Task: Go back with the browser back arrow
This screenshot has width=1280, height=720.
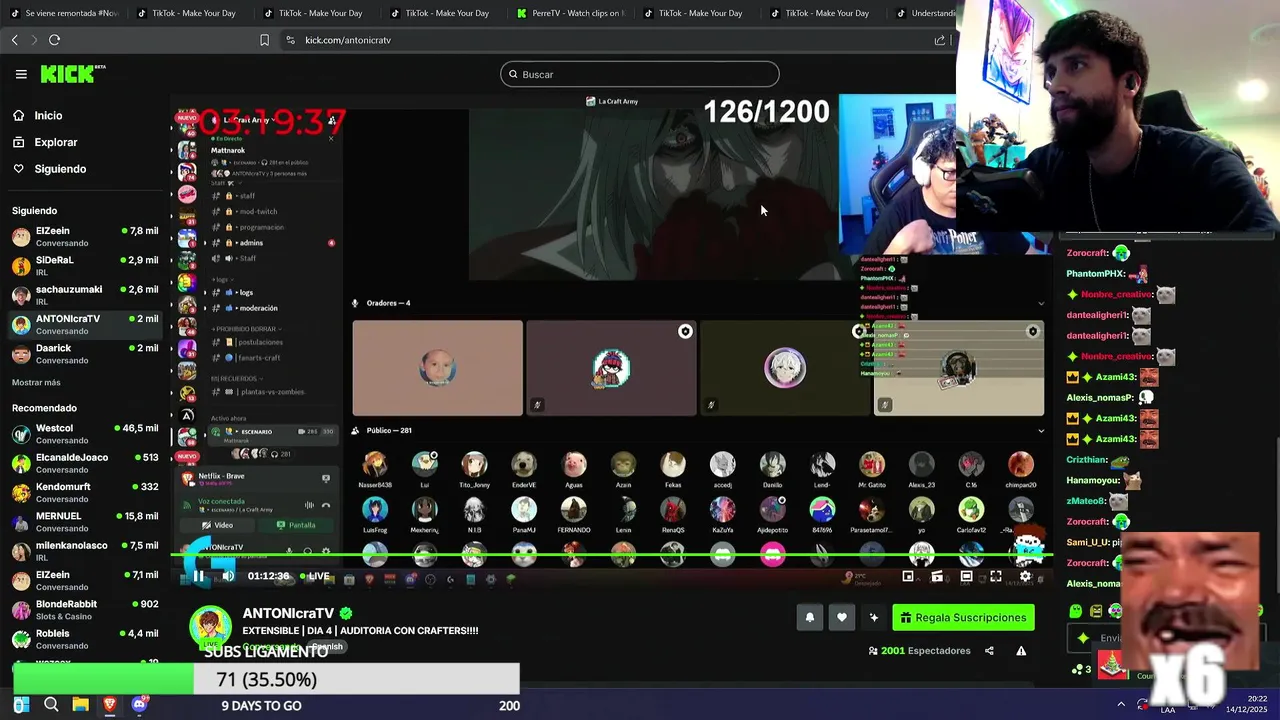Action: [x=14, y=40]
